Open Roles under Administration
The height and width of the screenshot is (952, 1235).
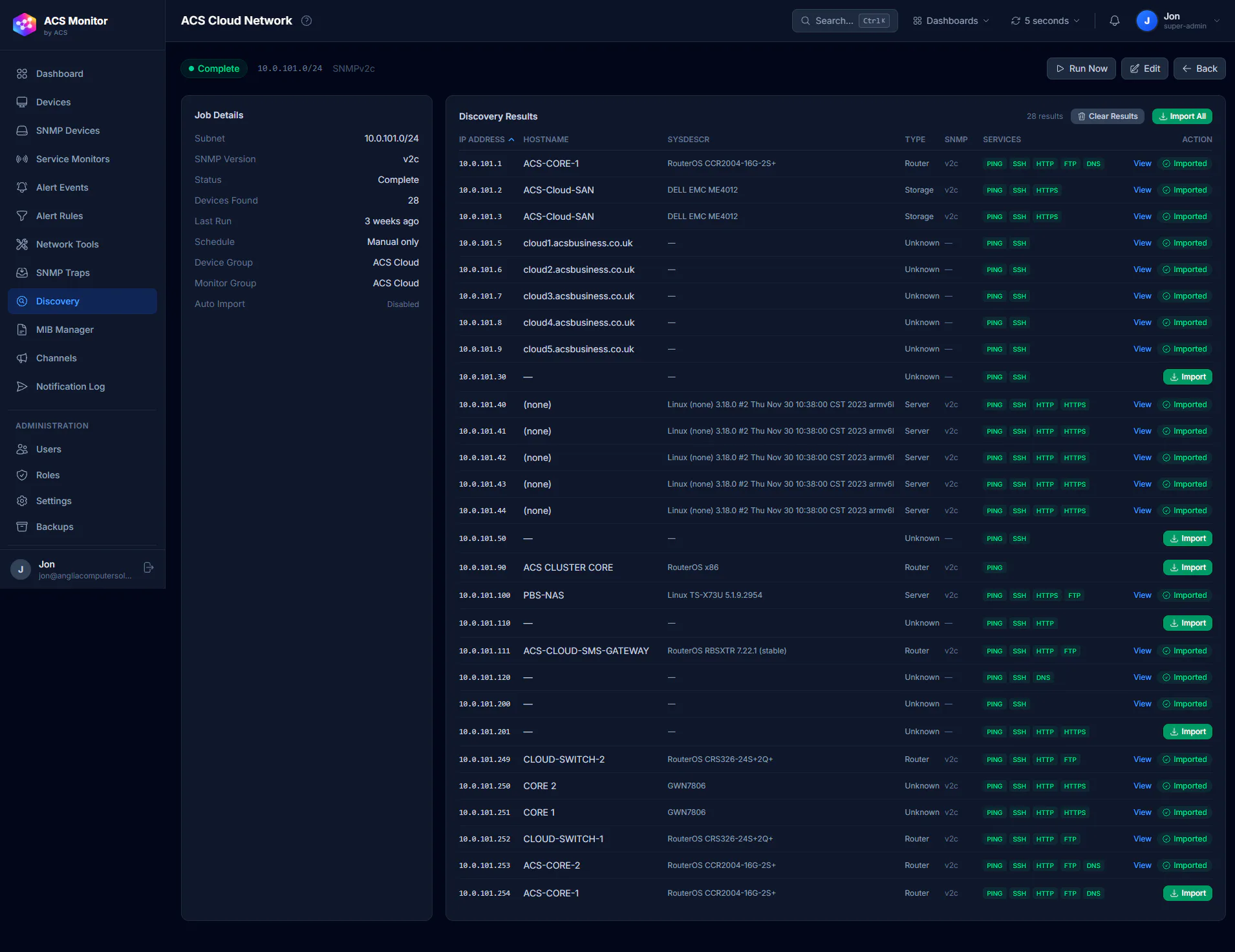pyautogui.click(x=82, y=475)
